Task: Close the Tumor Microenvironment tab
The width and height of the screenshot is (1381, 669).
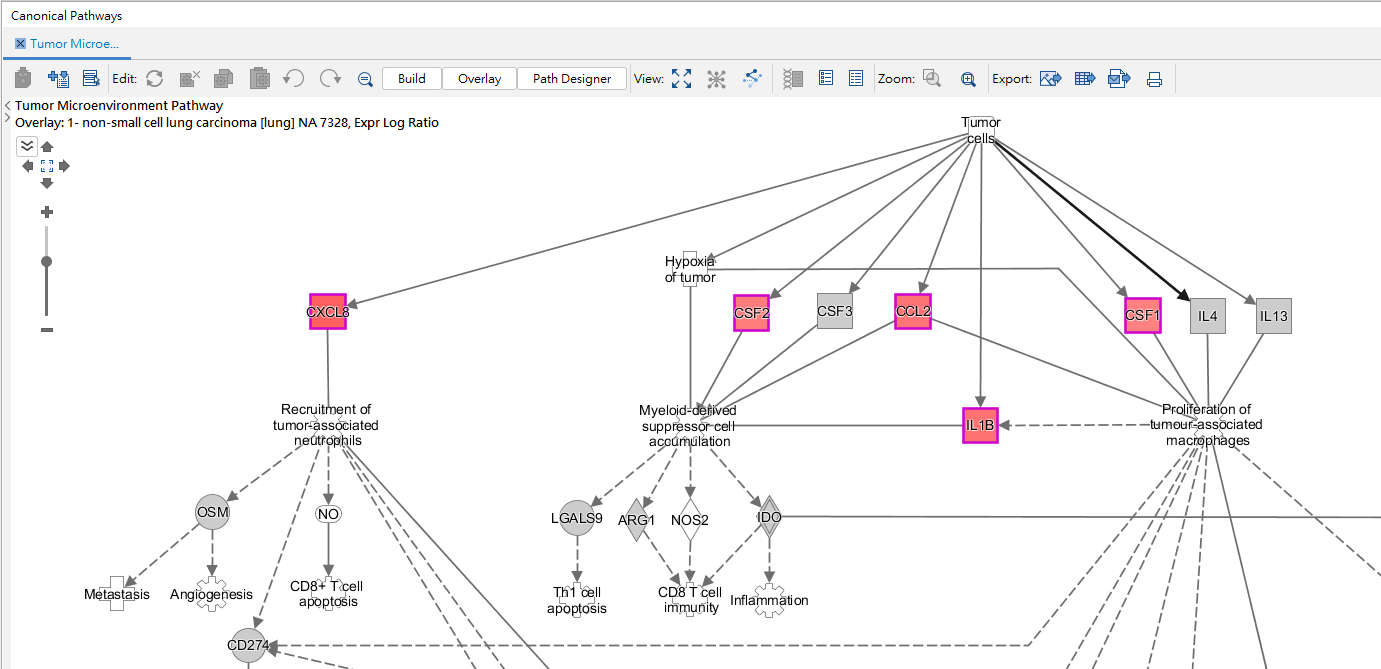Action: pos(21,44)
